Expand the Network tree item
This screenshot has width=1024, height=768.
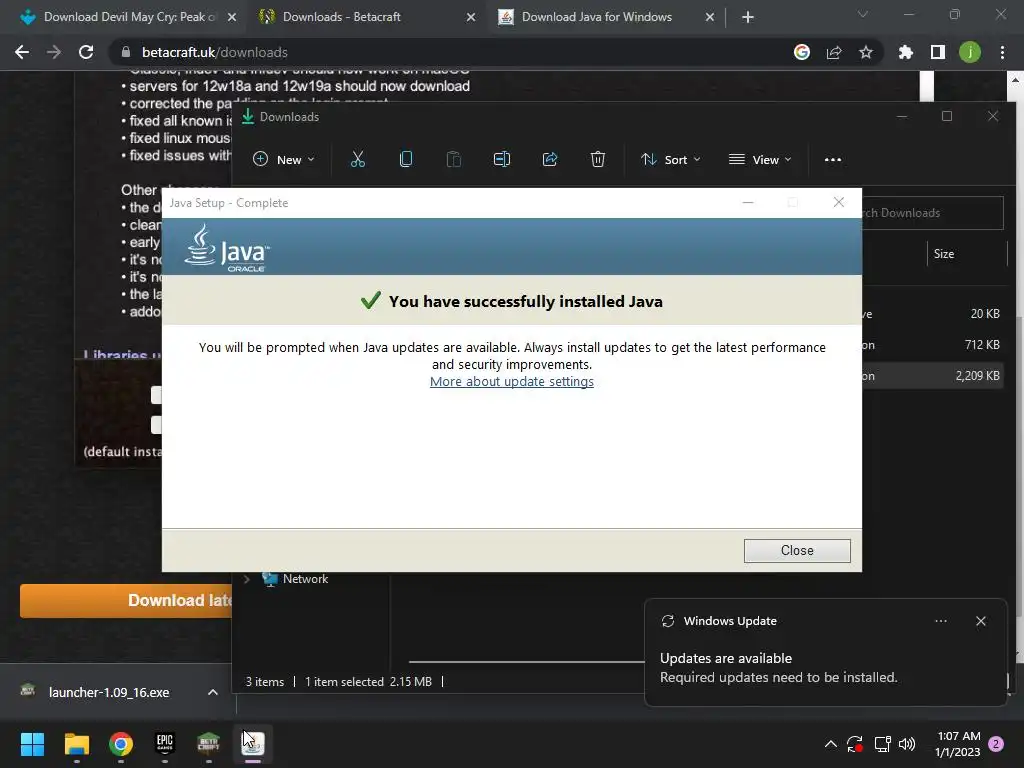coord(247,579)
